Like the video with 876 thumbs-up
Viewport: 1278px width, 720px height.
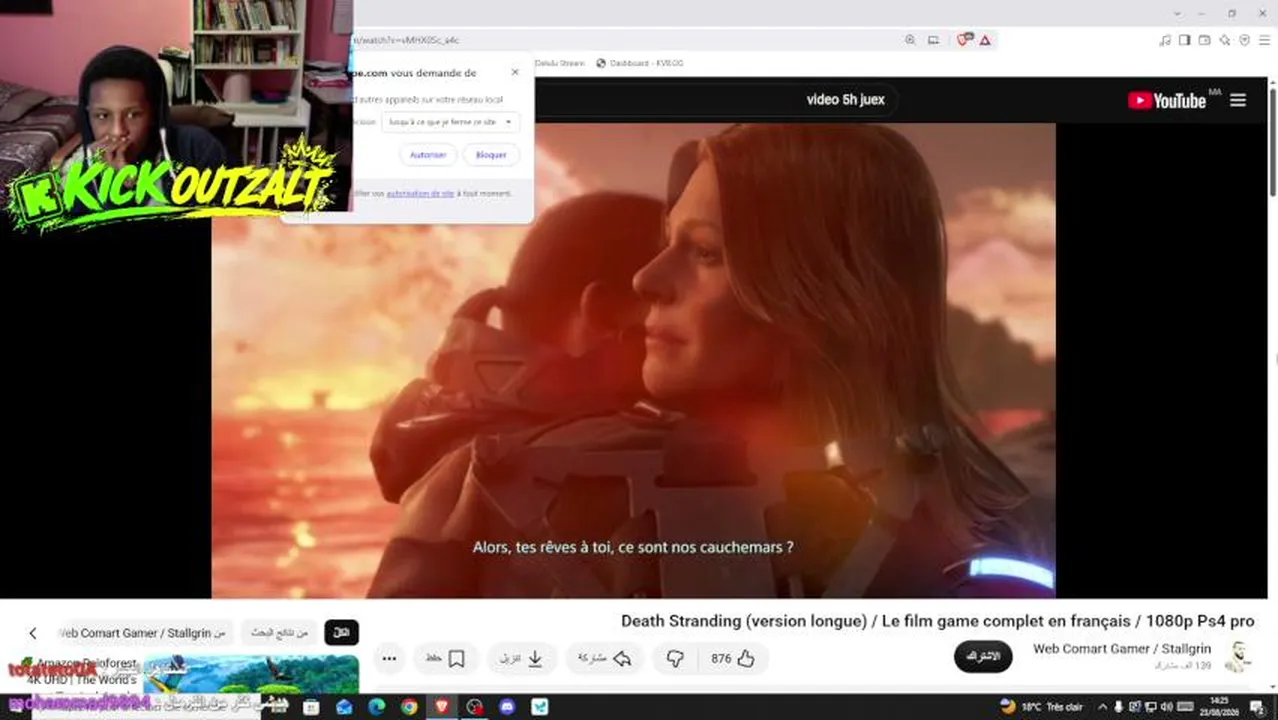coord(733,658)
